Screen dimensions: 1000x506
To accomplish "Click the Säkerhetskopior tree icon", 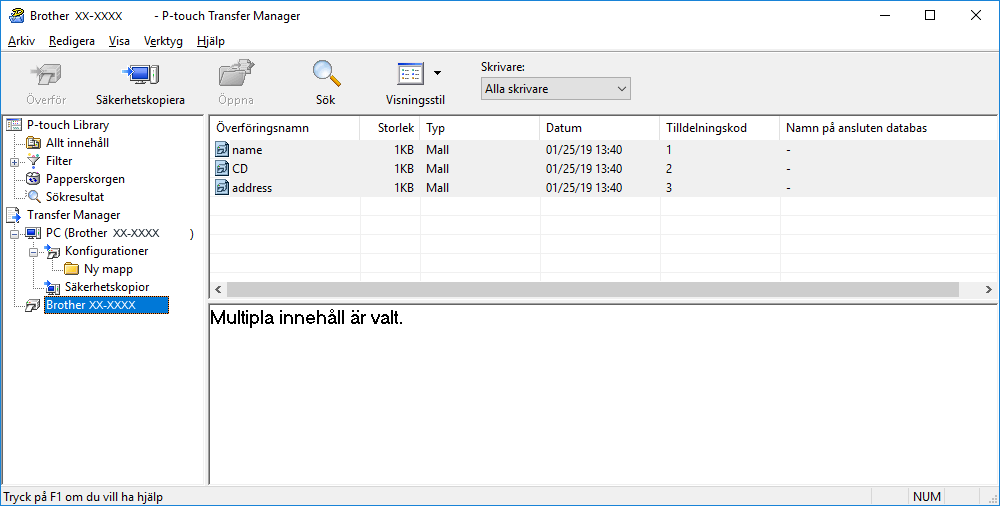I will tap(52, 287).
